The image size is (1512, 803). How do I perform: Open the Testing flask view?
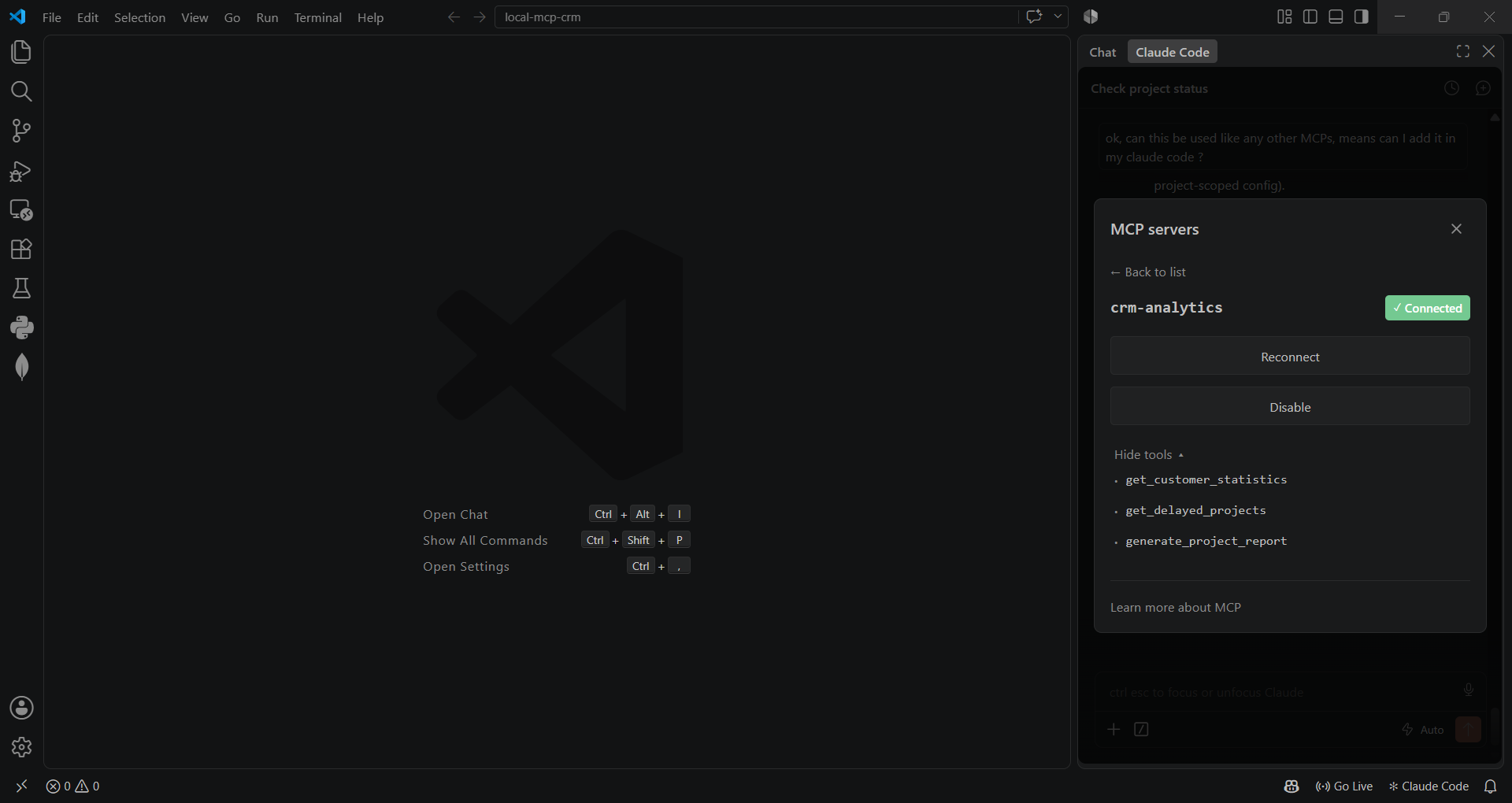(21, 289)
